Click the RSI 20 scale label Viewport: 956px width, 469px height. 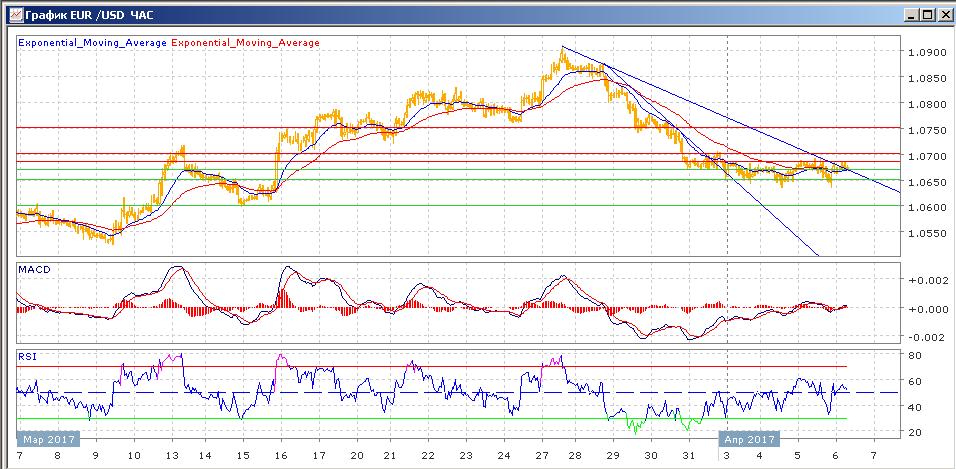point(916,432)
